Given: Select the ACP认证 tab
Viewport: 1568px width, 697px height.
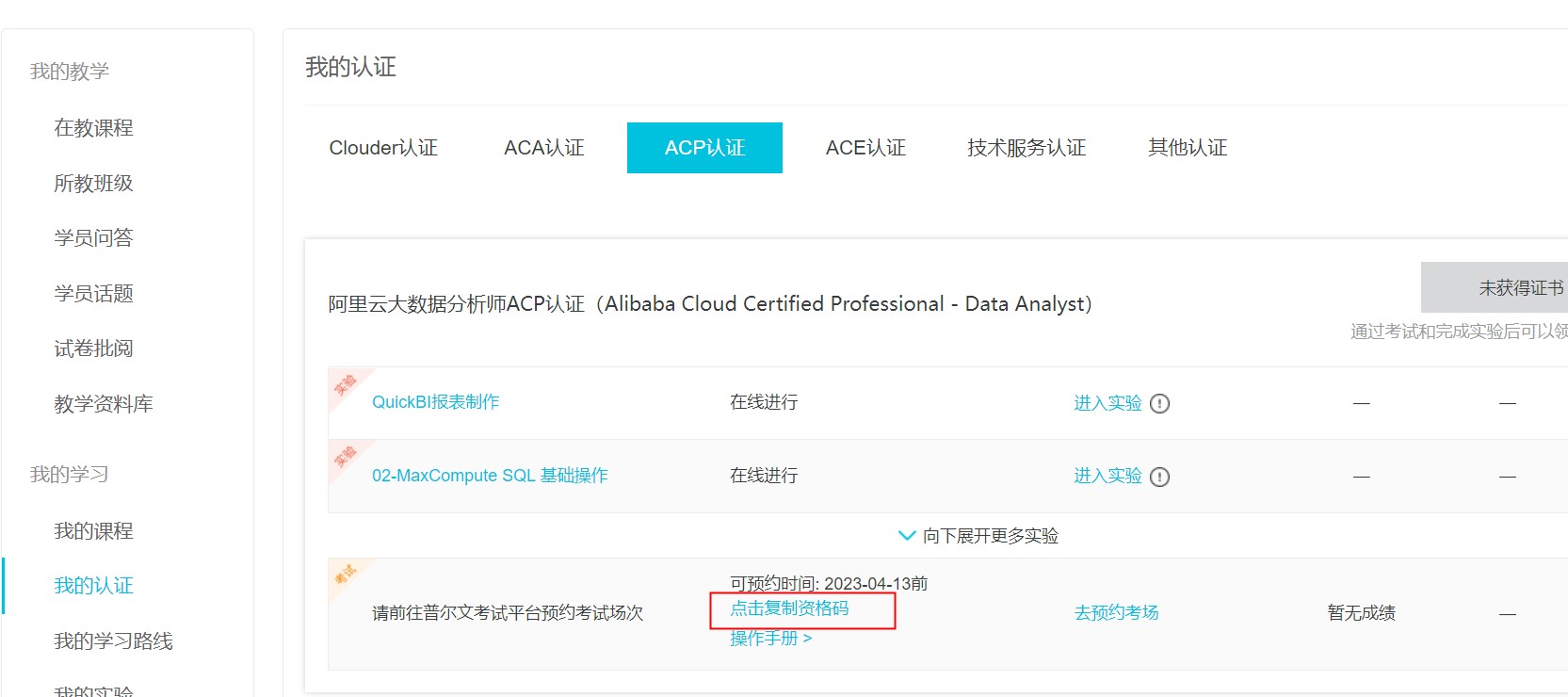Looking at the screenshot, I should [x=704, y=148].
